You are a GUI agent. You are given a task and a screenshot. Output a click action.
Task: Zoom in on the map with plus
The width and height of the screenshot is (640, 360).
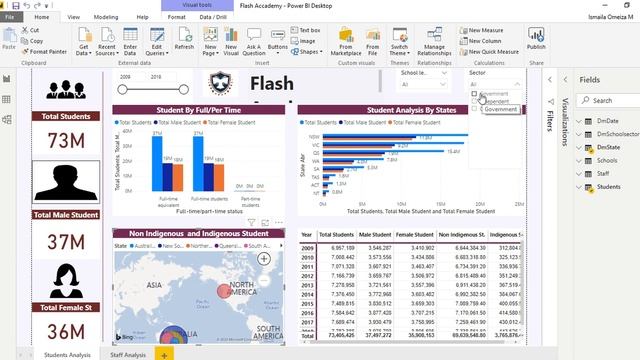264,259
